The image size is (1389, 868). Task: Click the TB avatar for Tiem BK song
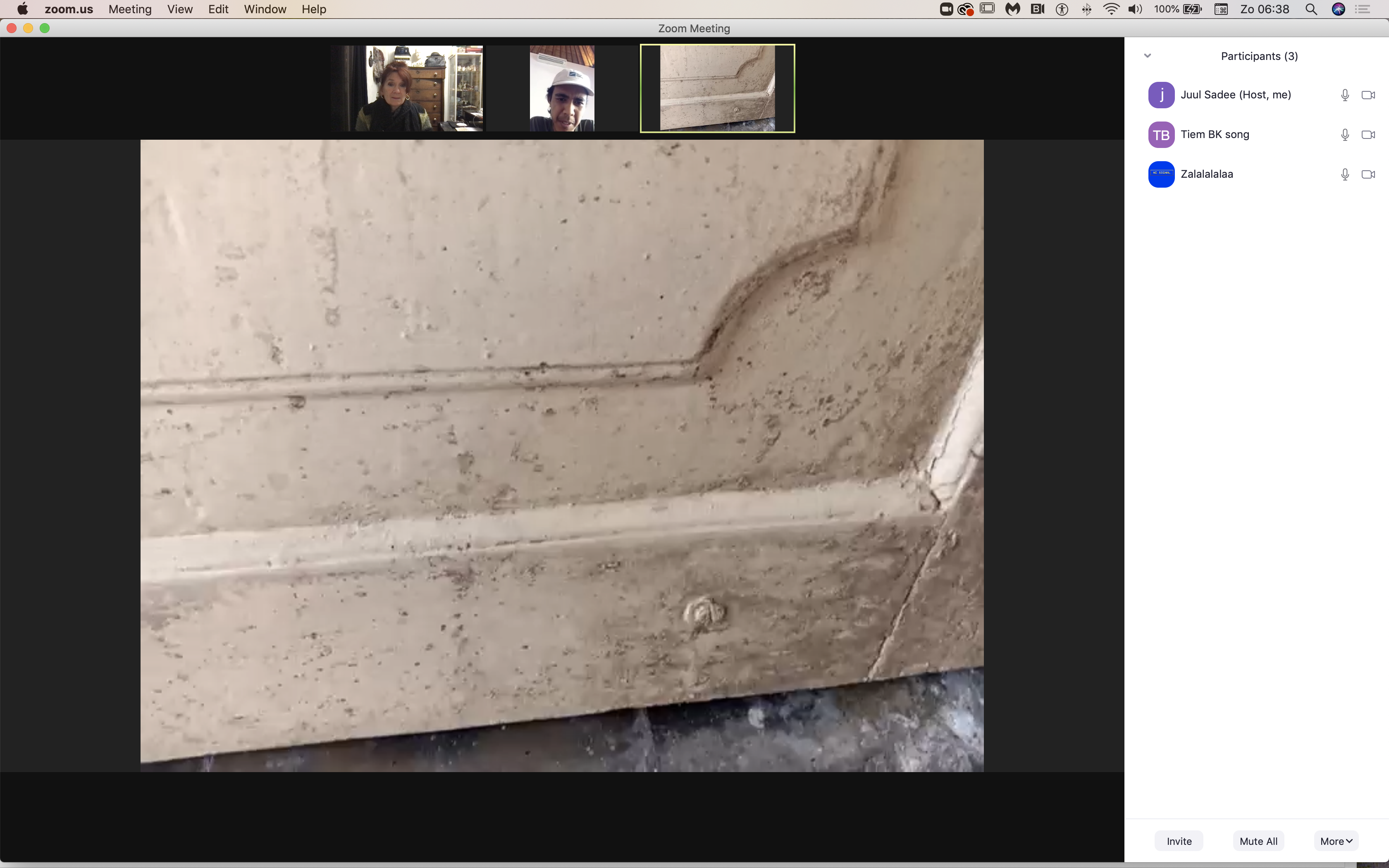[1160, 134]
